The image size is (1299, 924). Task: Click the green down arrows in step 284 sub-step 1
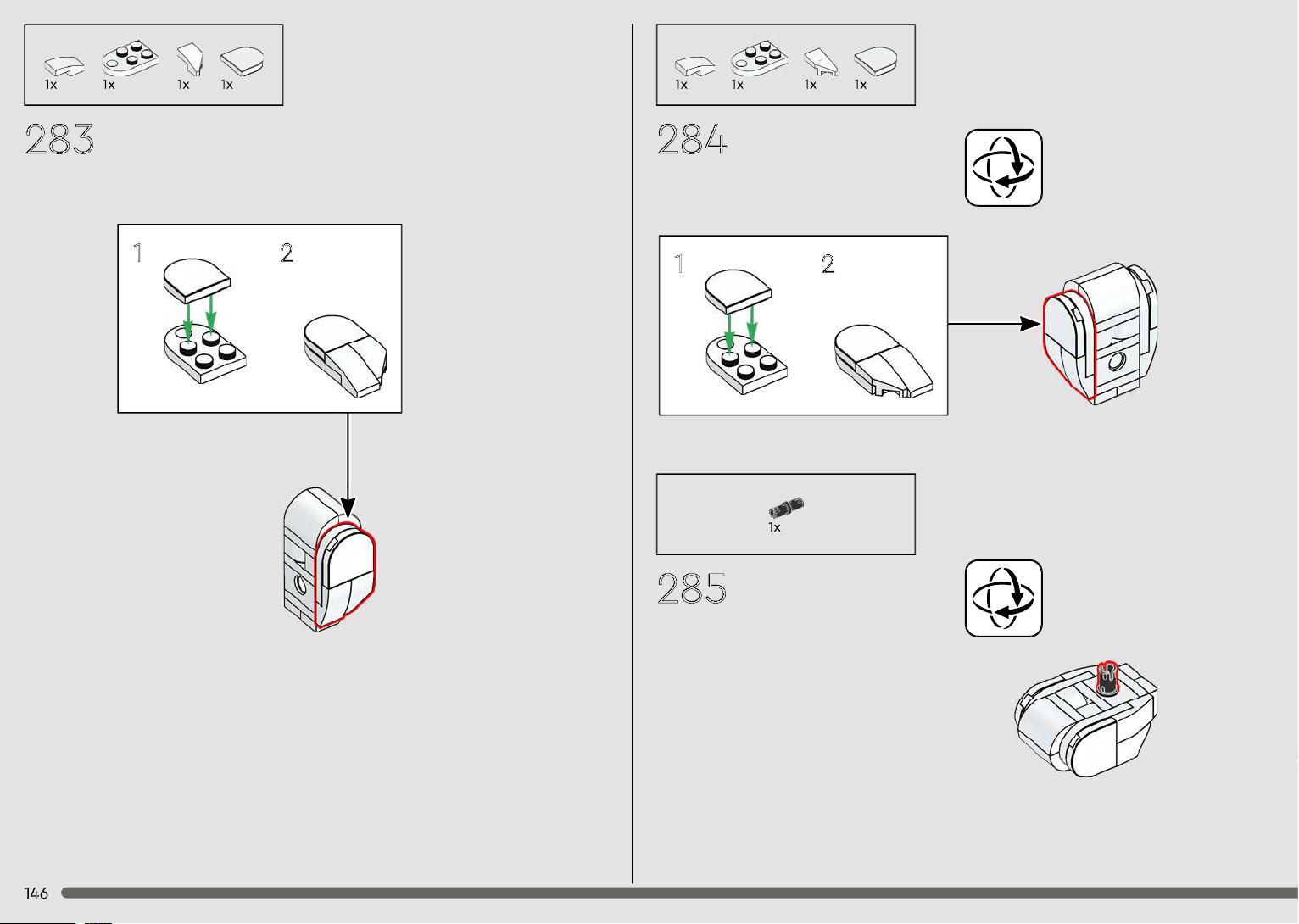pos(740,325)
